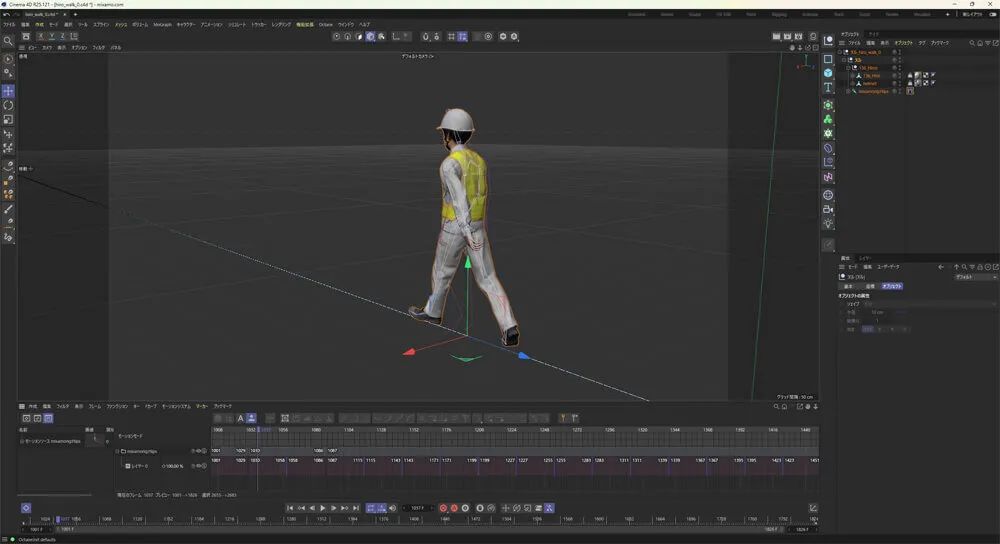Collapse the mixamorig:Hips track in timeline
This screenshot has height=544, width=1000.
coord(117,451)
